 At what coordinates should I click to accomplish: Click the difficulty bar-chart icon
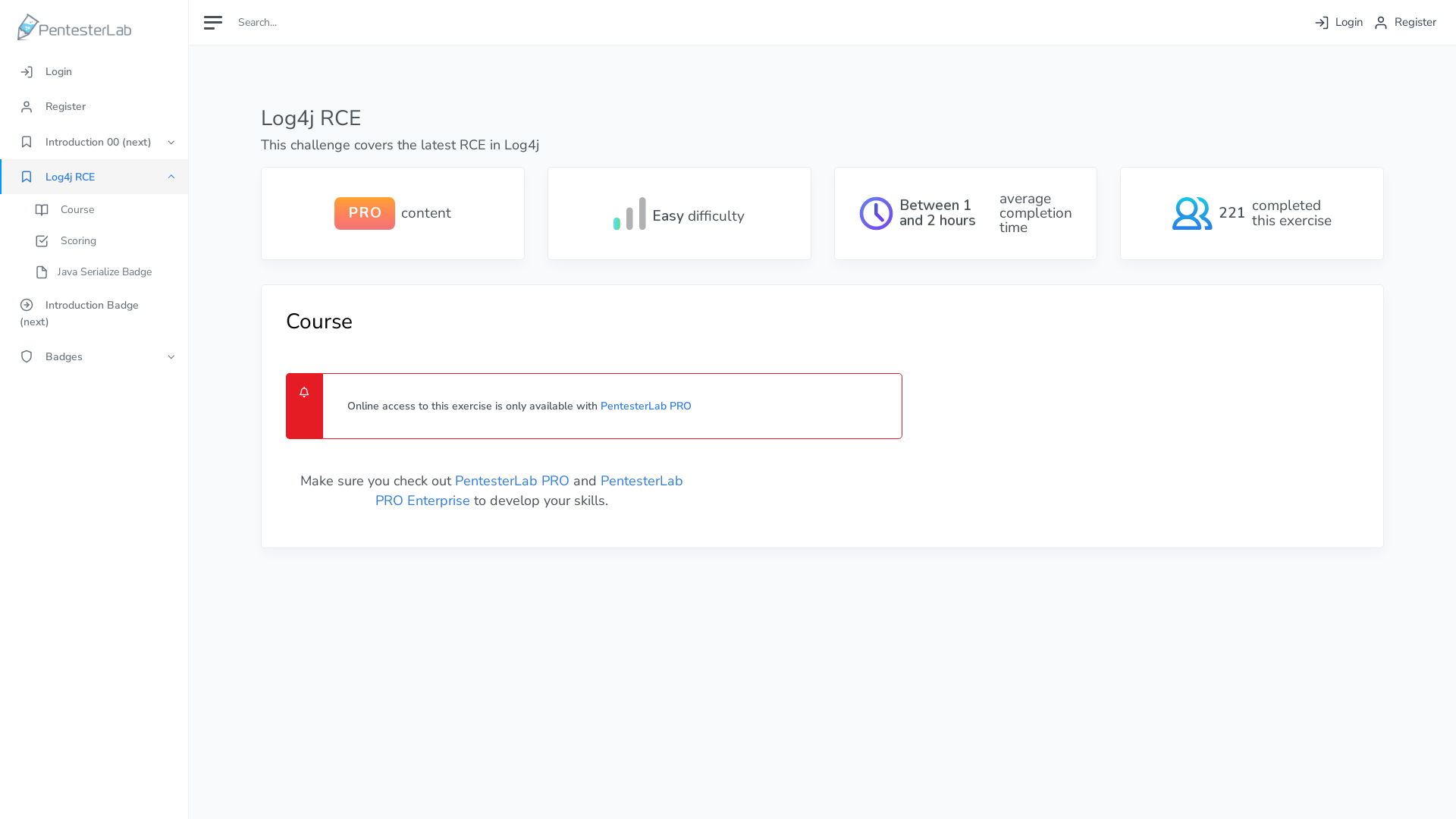point(629,214)
